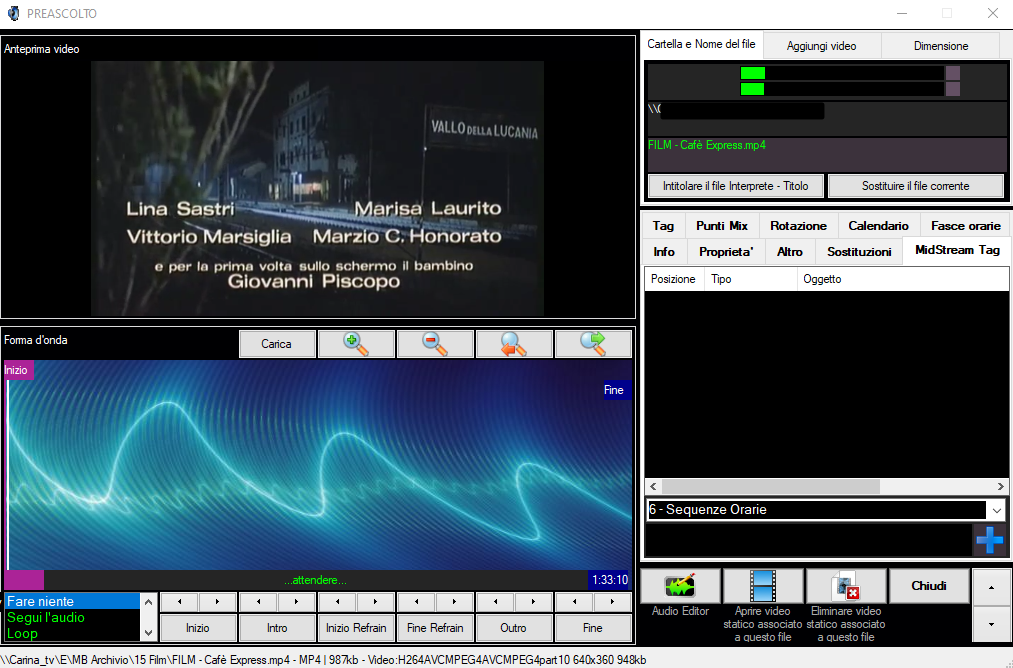
Task: Click the magenta 'Inizio' timeline marker
Action: click(17, 370)
